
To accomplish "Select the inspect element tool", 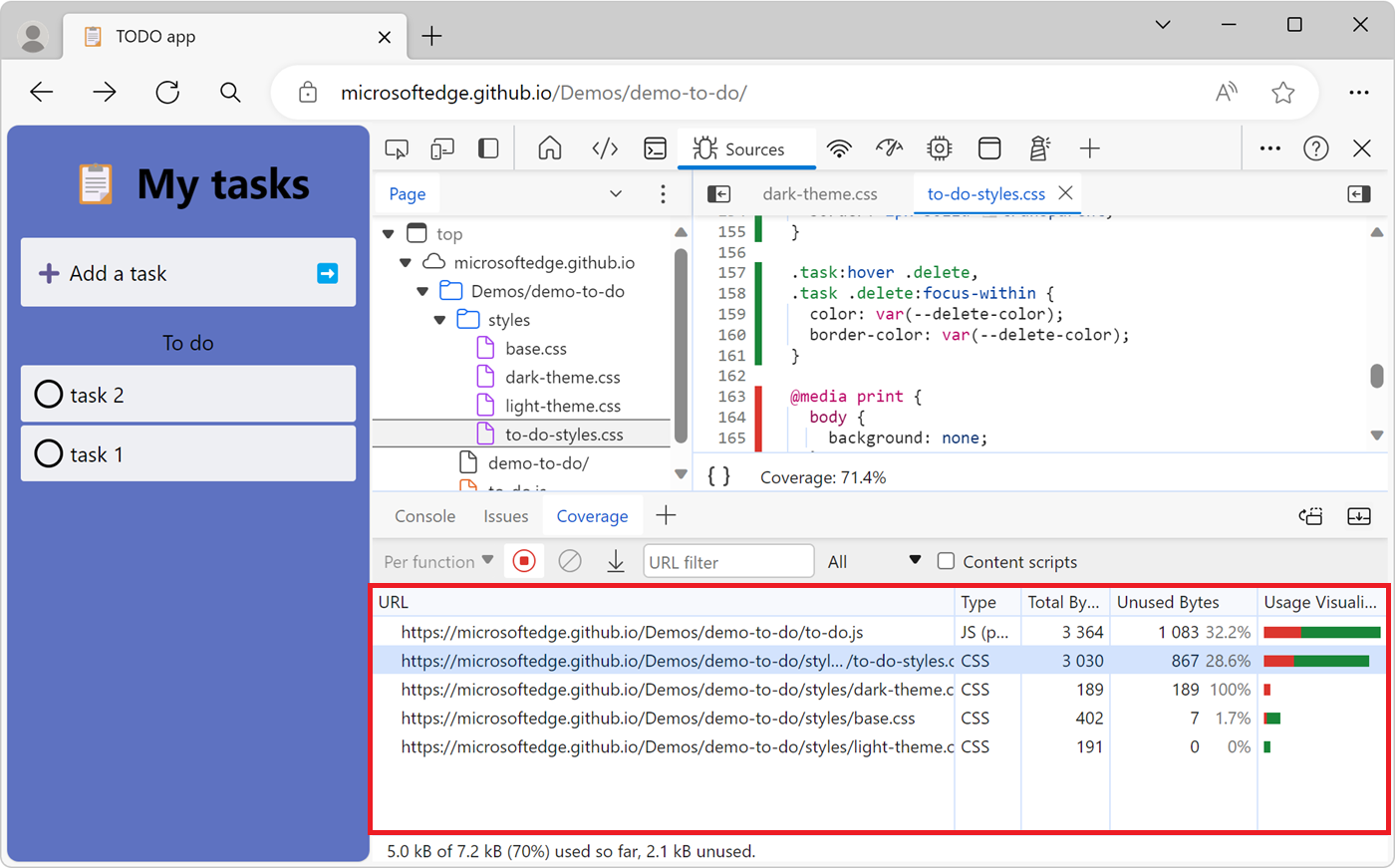I will 397,147.
